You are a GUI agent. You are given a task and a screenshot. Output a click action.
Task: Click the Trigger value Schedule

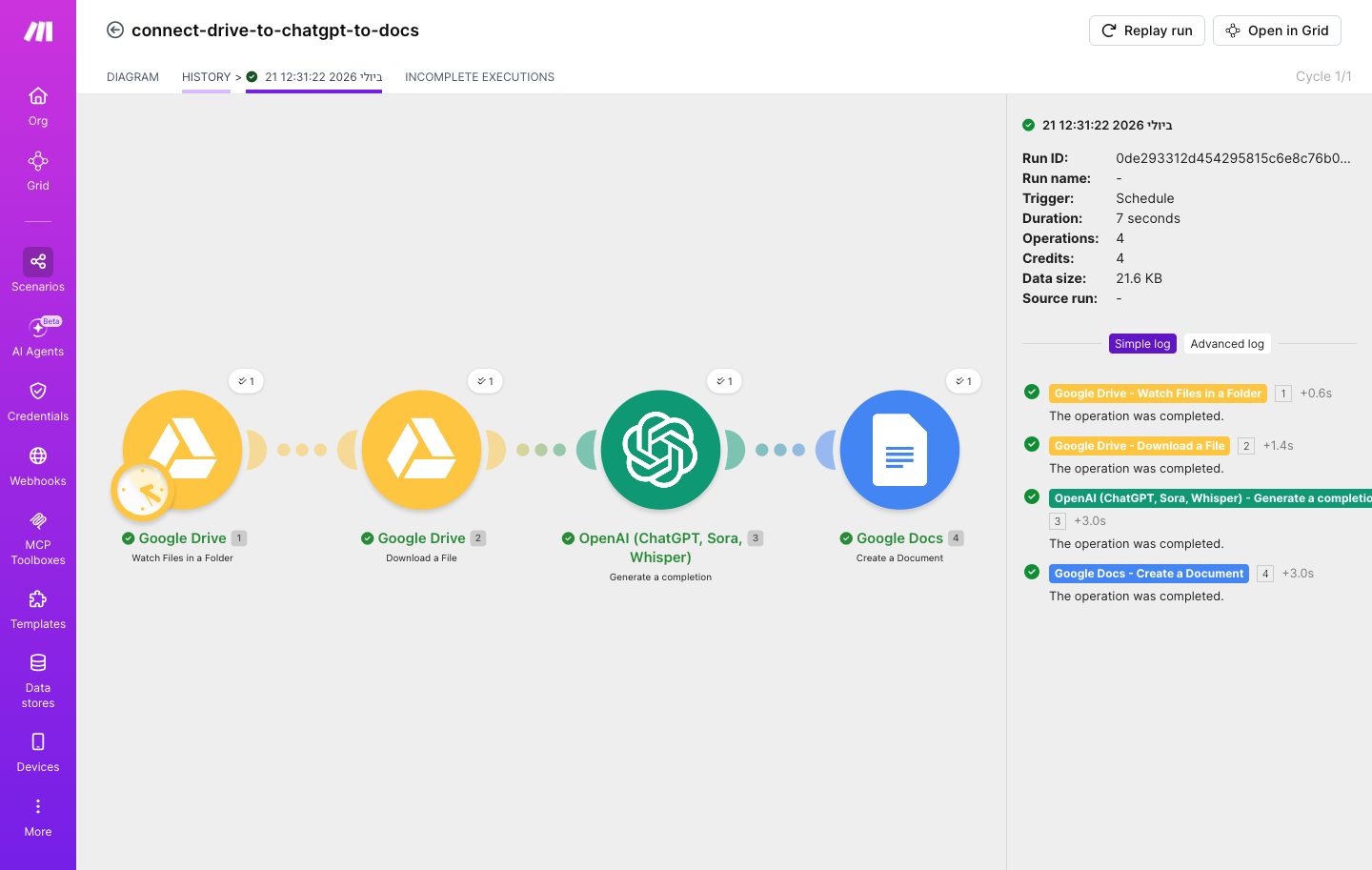[1145, 198]
